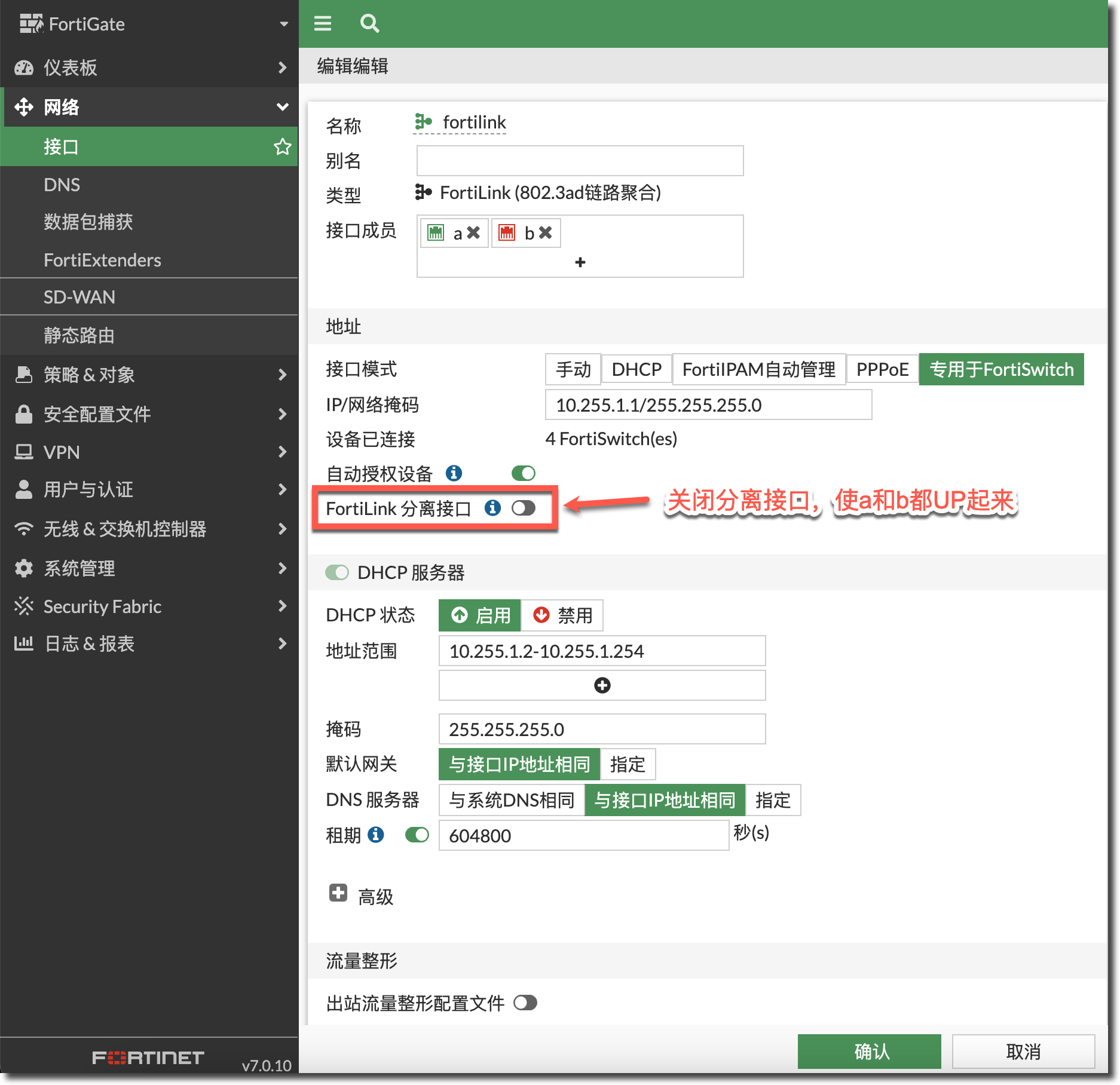Screen dimensions: 1120x1085
Task: Click the 确认 button to save
Action: (x=869, y=1052)
